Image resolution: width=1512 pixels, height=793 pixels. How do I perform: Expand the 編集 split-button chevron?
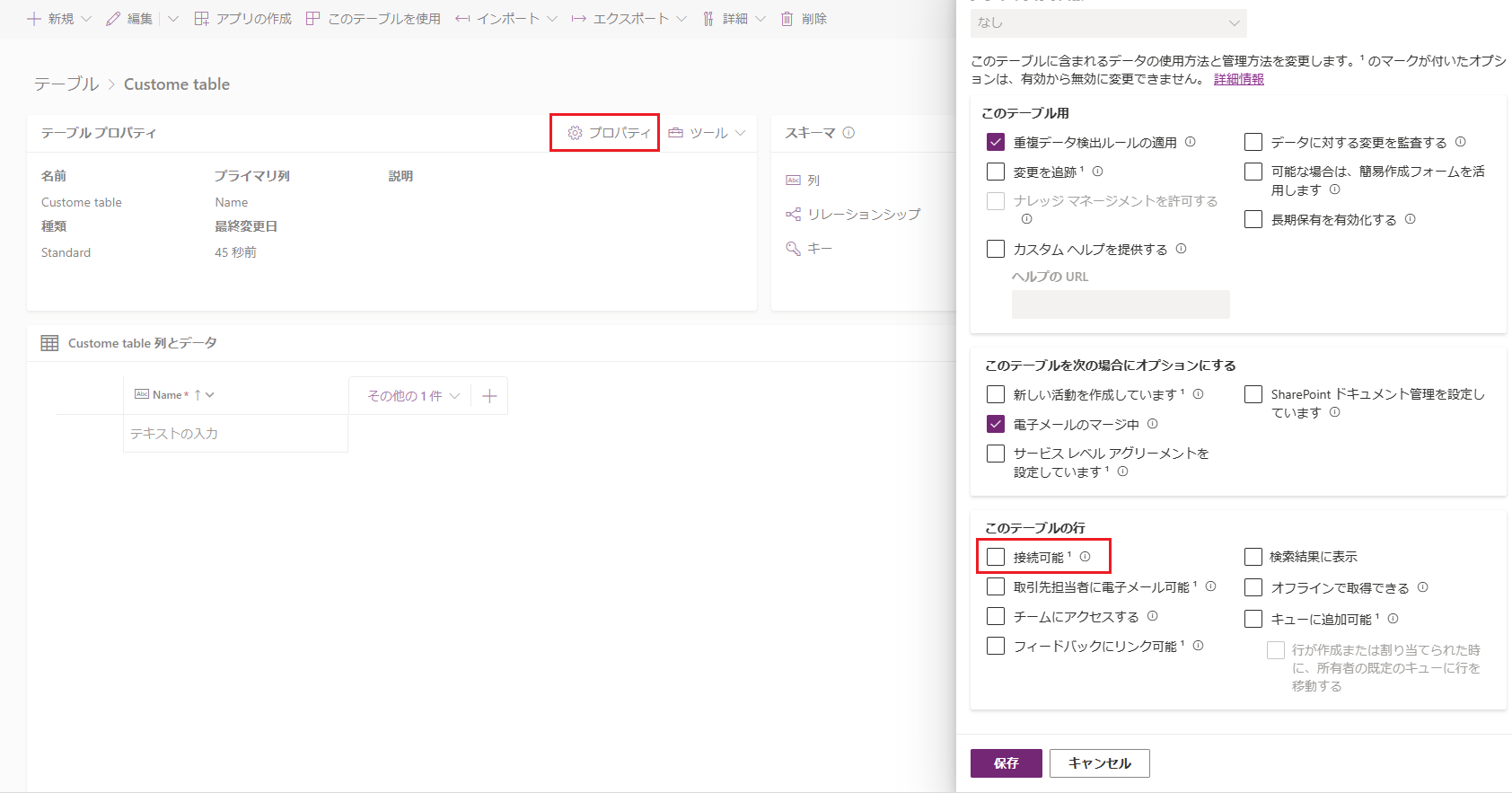tap(173, 19)
